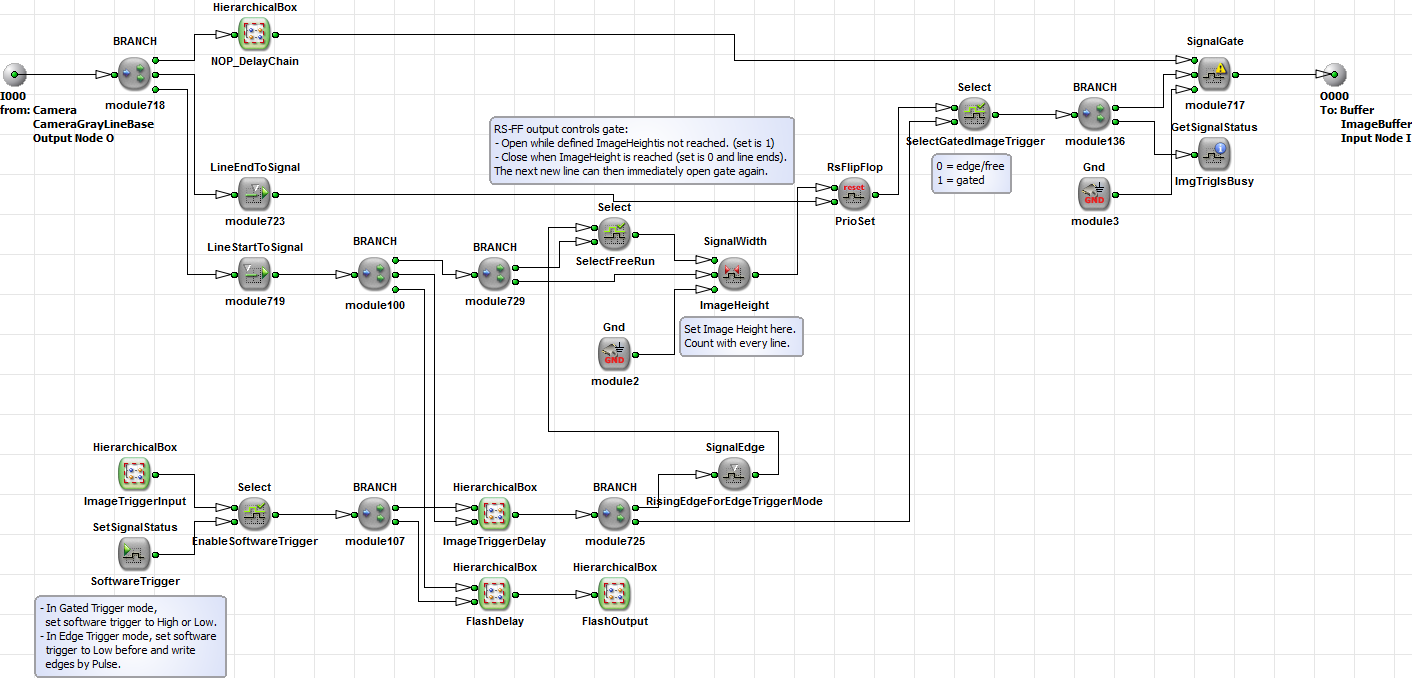Open the FlashOutput hierarchical box
The height and width of the screenshot is (678, 1412).
(614, 593)
